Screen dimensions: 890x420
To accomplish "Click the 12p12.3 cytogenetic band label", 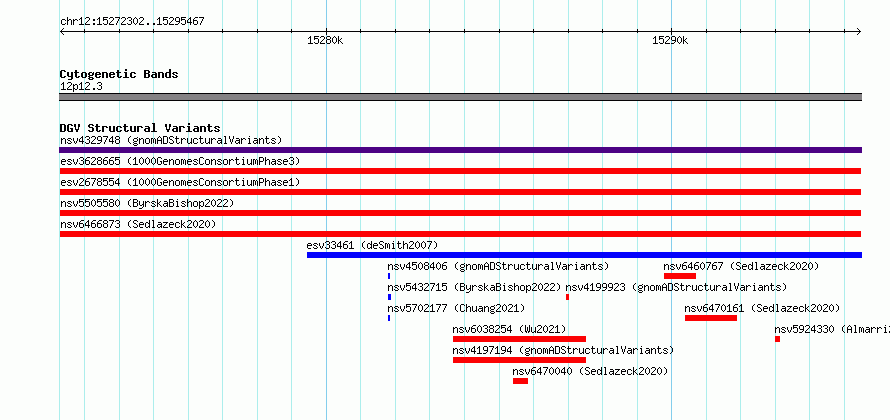I will click(x=81, y=87).
